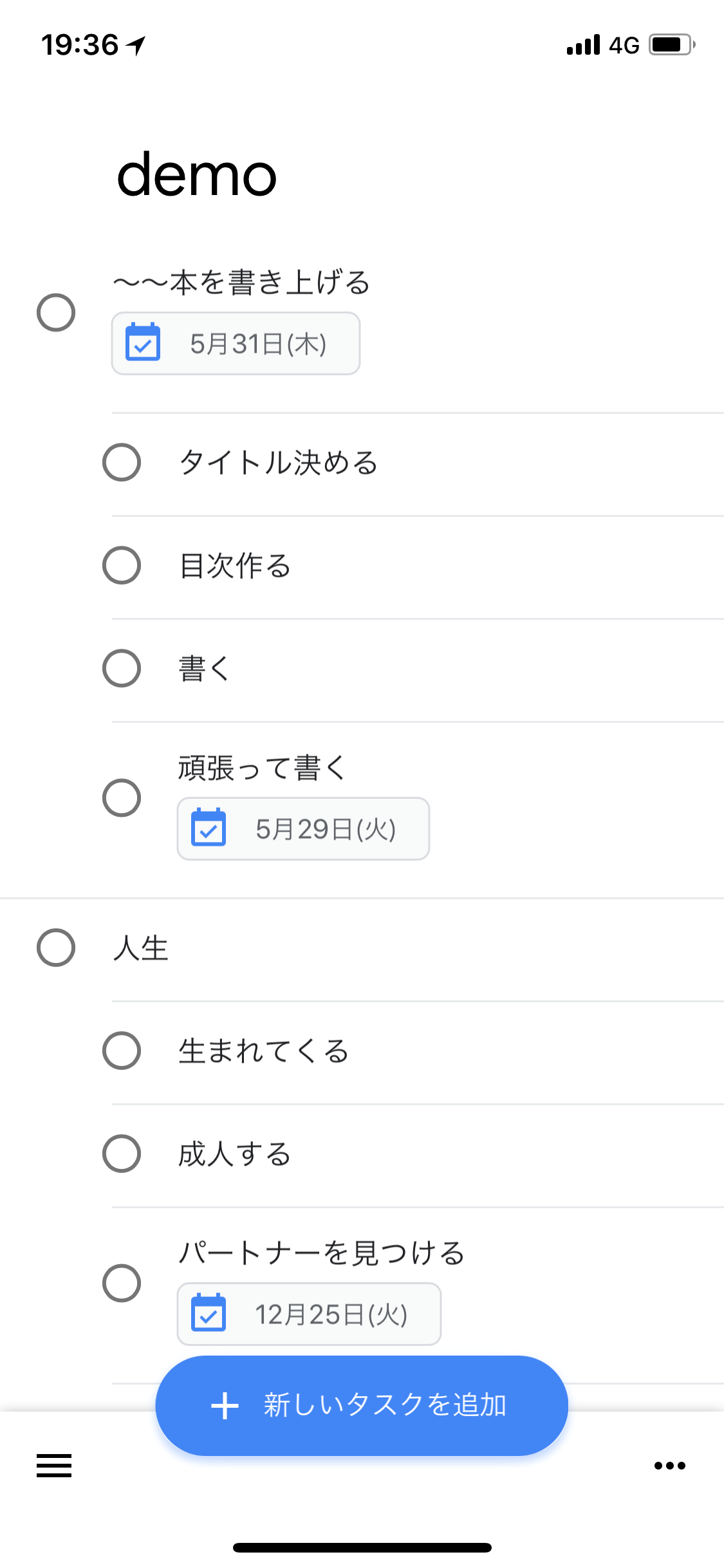Check off the 生まれてくる subtask
This screenshot has height=1568, width=724.
pos(122,1050)
